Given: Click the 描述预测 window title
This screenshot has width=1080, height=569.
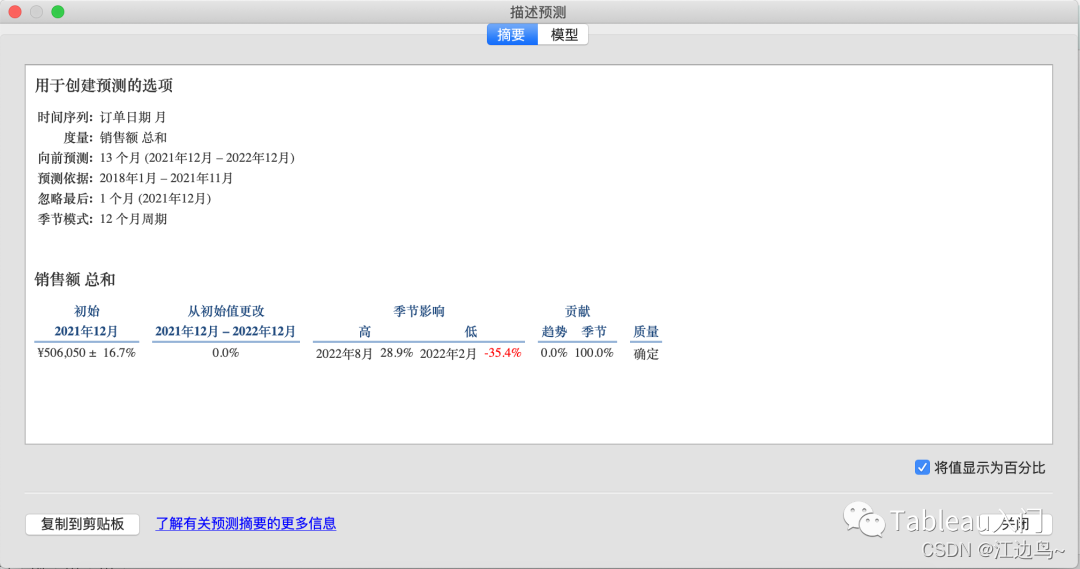Looking at the screenshot, I should point(538,12).
